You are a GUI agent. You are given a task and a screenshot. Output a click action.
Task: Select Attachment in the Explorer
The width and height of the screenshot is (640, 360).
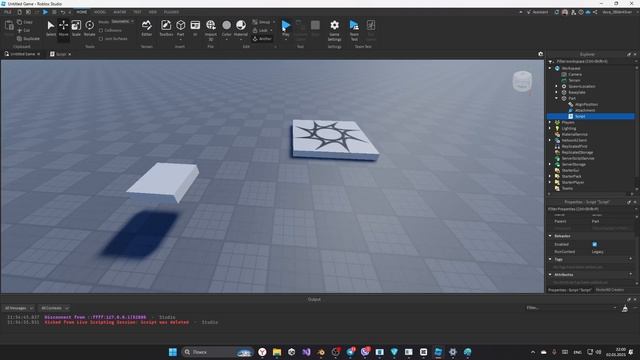[584, 111]
